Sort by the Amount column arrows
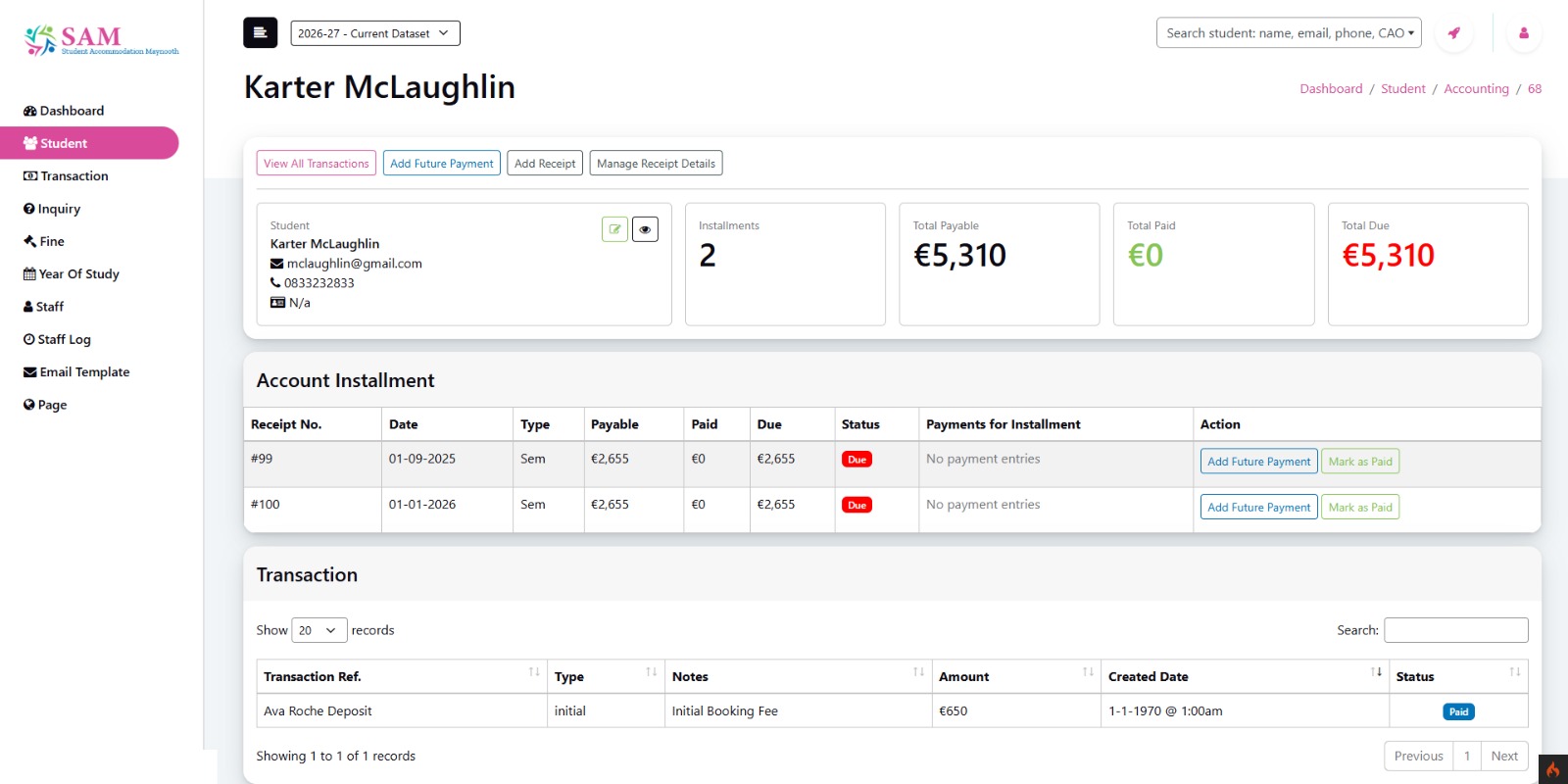 pos(1088,672)
